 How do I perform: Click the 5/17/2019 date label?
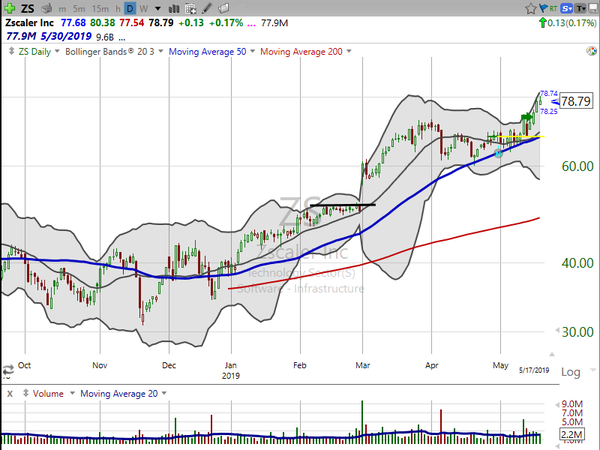click(x=534, y=370)
